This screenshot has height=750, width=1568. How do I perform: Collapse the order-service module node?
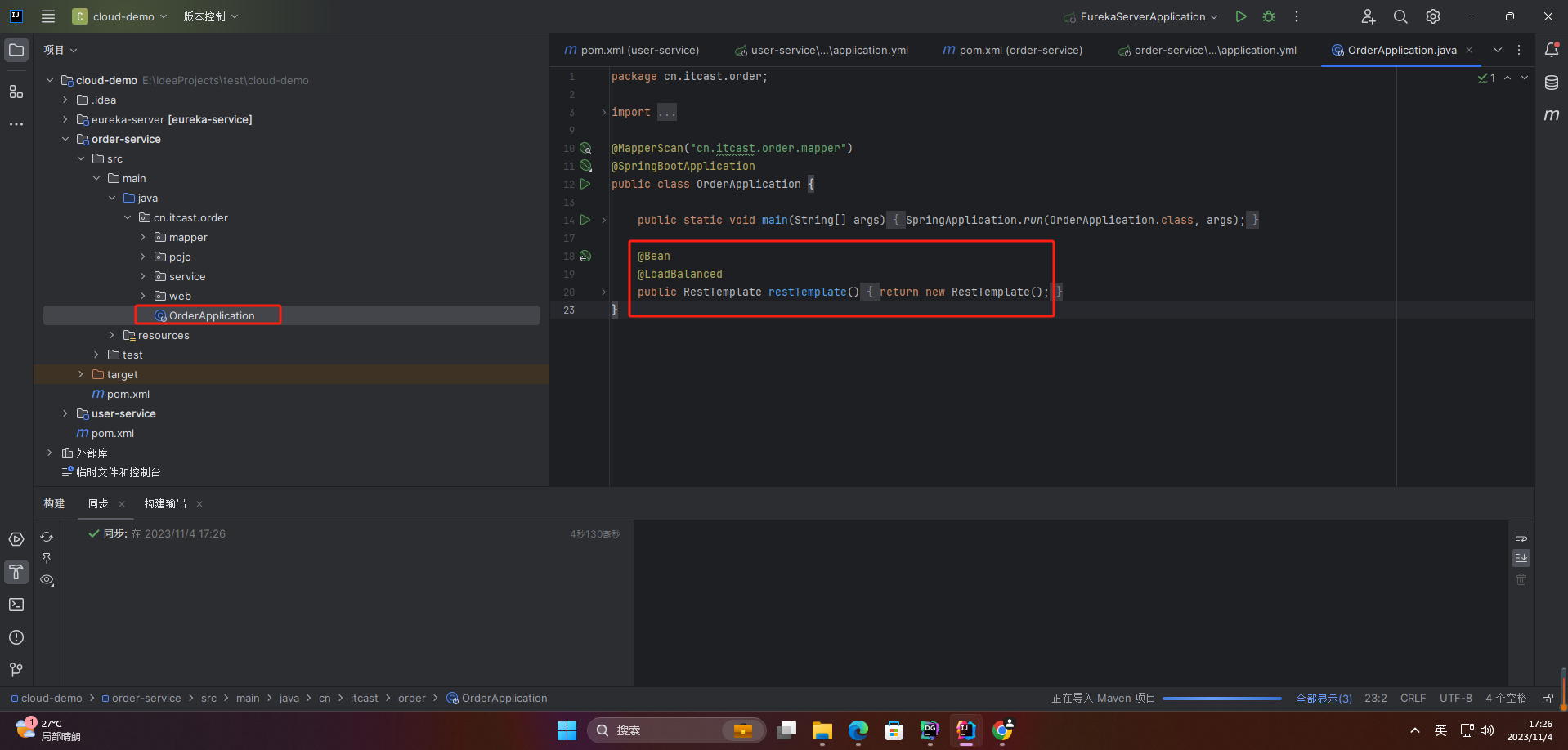pos(65,139)
